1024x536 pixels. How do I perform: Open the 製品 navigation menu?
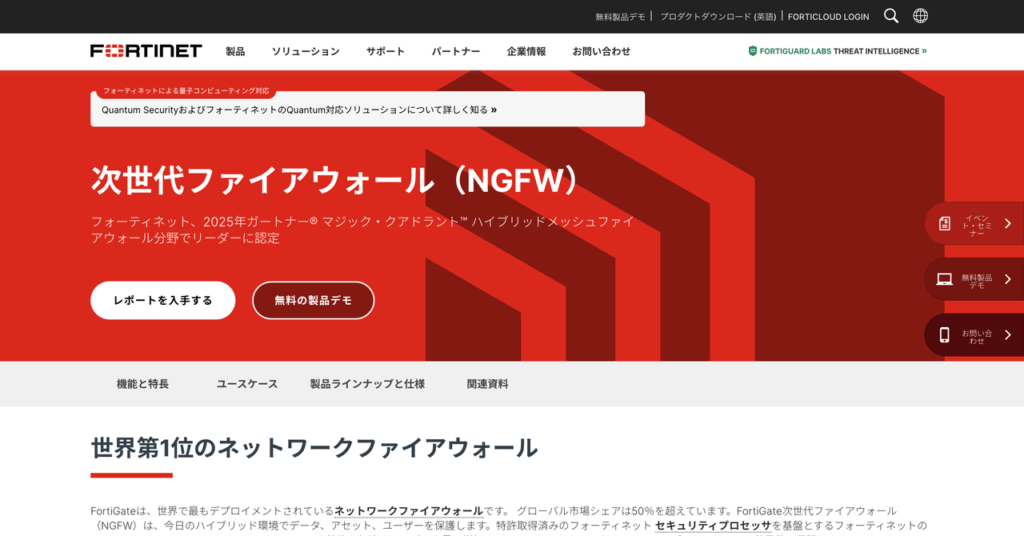(235, 51)
